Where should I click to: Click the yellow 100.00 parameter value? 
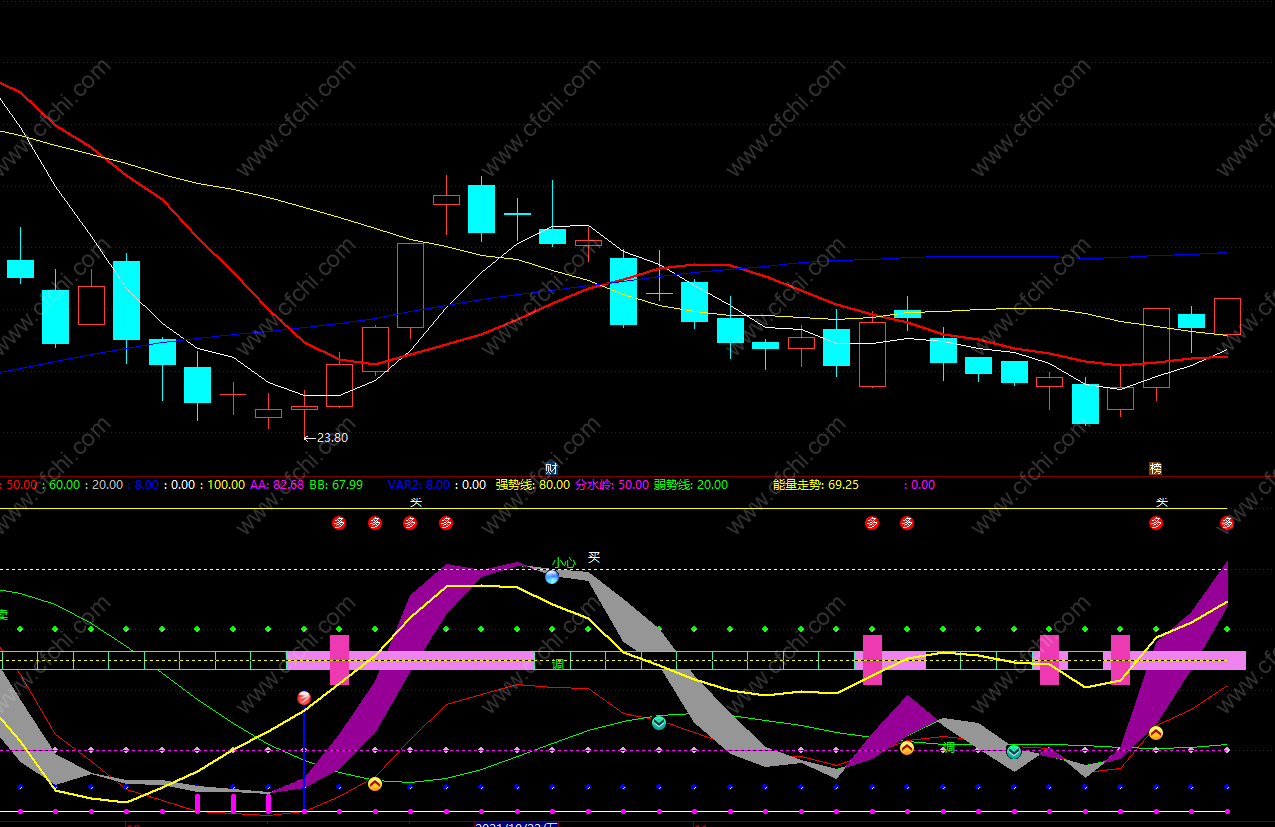tap(226, 485)
